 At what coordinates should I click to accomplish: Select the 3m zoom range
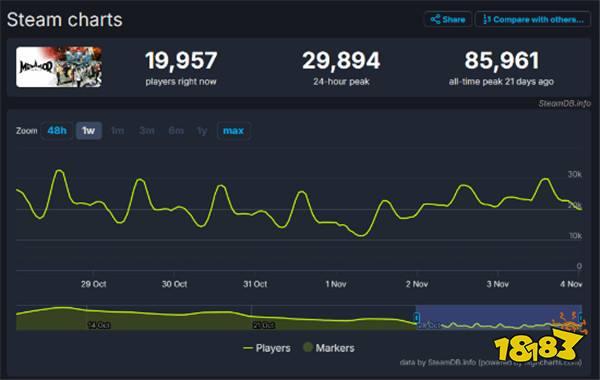[147, 131]
